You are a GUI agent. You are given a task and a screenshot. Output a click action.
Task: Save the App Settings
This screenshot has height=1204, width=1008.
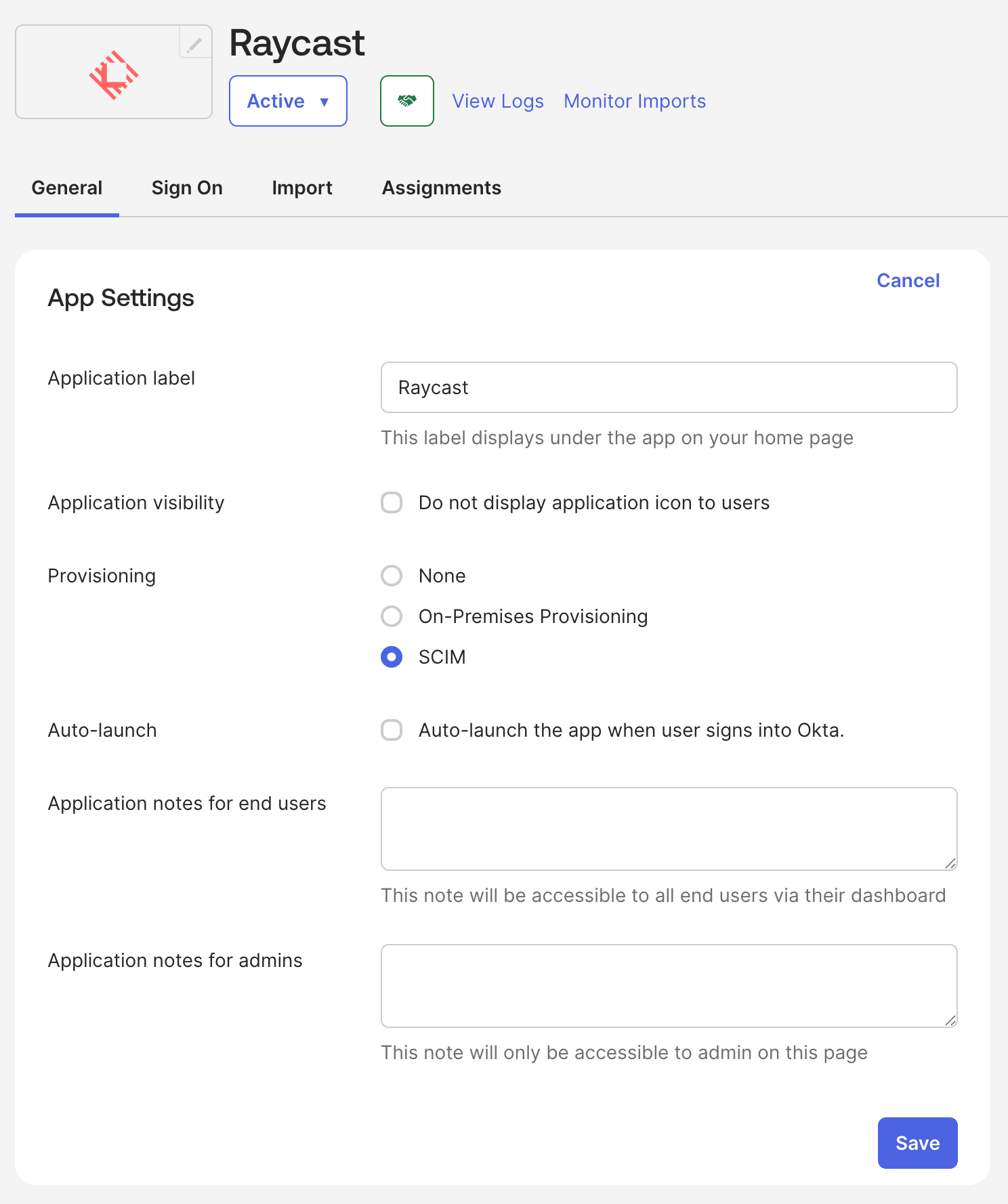coord(918,1143)
